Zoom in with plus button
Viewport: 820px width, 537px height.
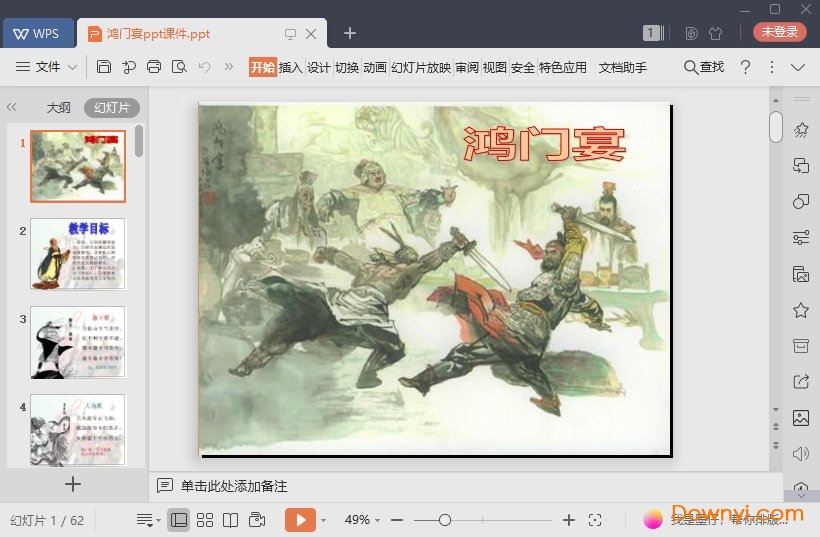[569, 520]
